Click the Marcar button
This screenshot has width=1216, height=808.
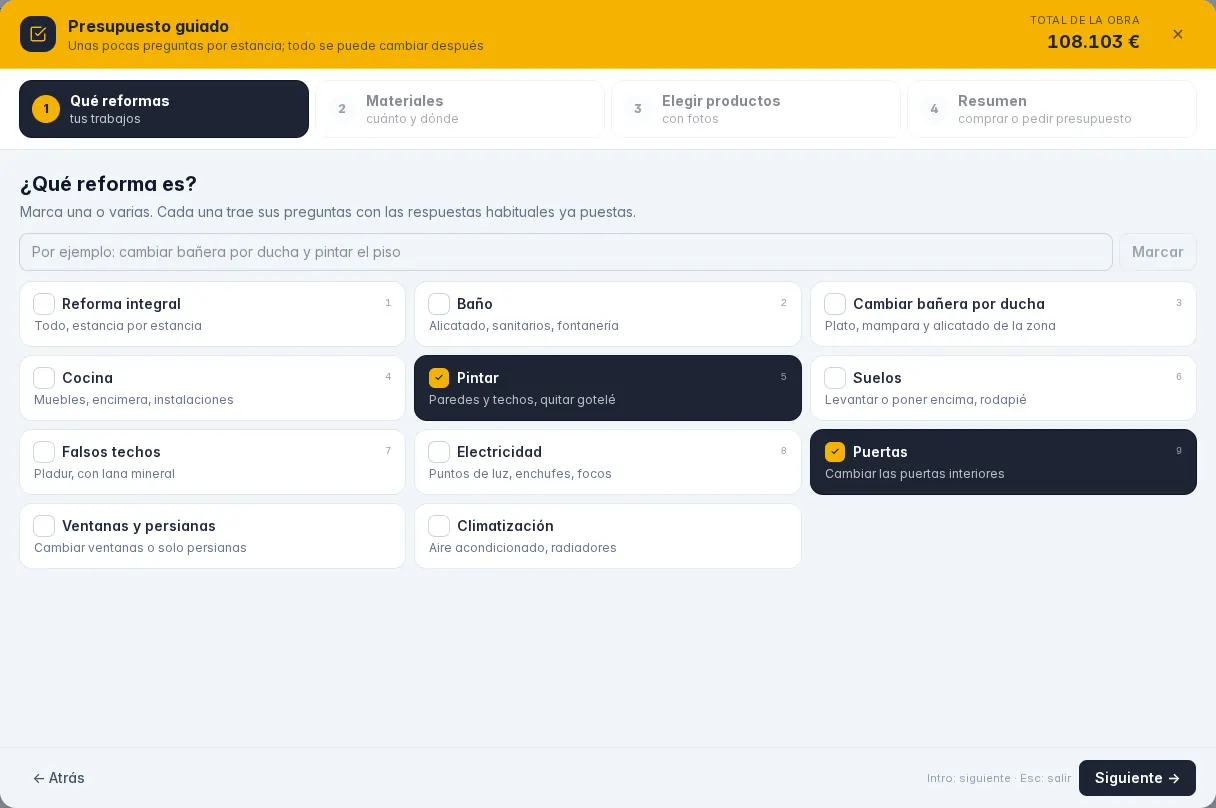click(1158, 252)
